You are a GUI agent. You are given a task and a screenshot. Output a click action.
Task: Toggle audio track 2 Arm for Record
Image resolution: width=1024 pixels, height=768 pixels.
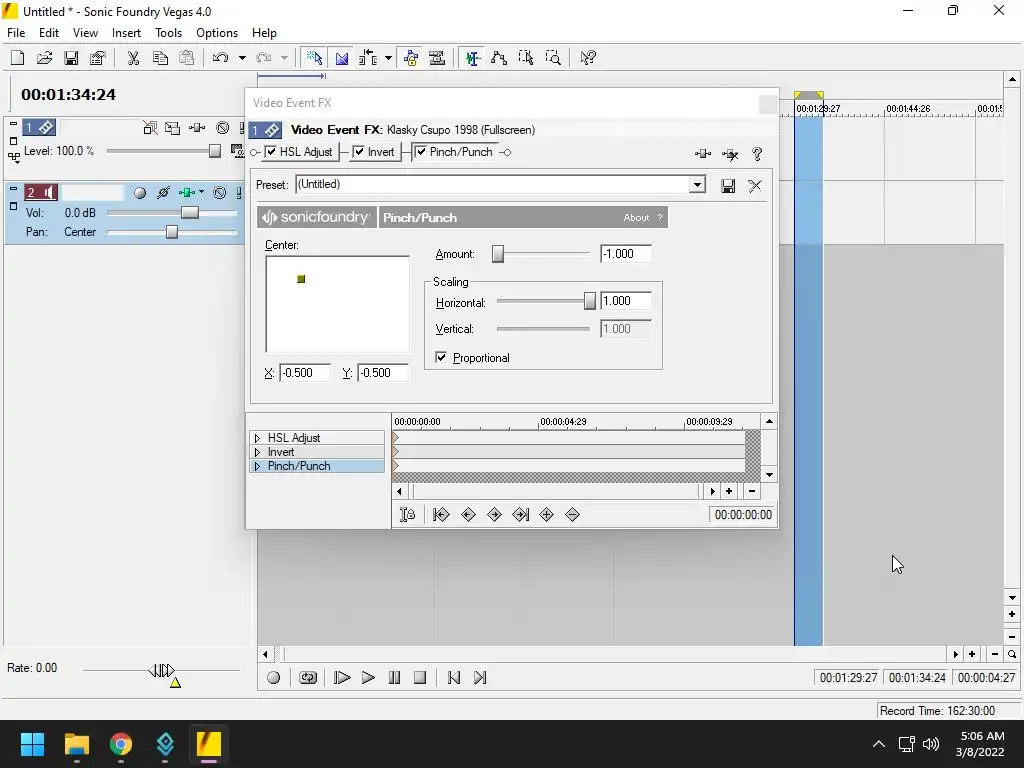tap(140, 193)
